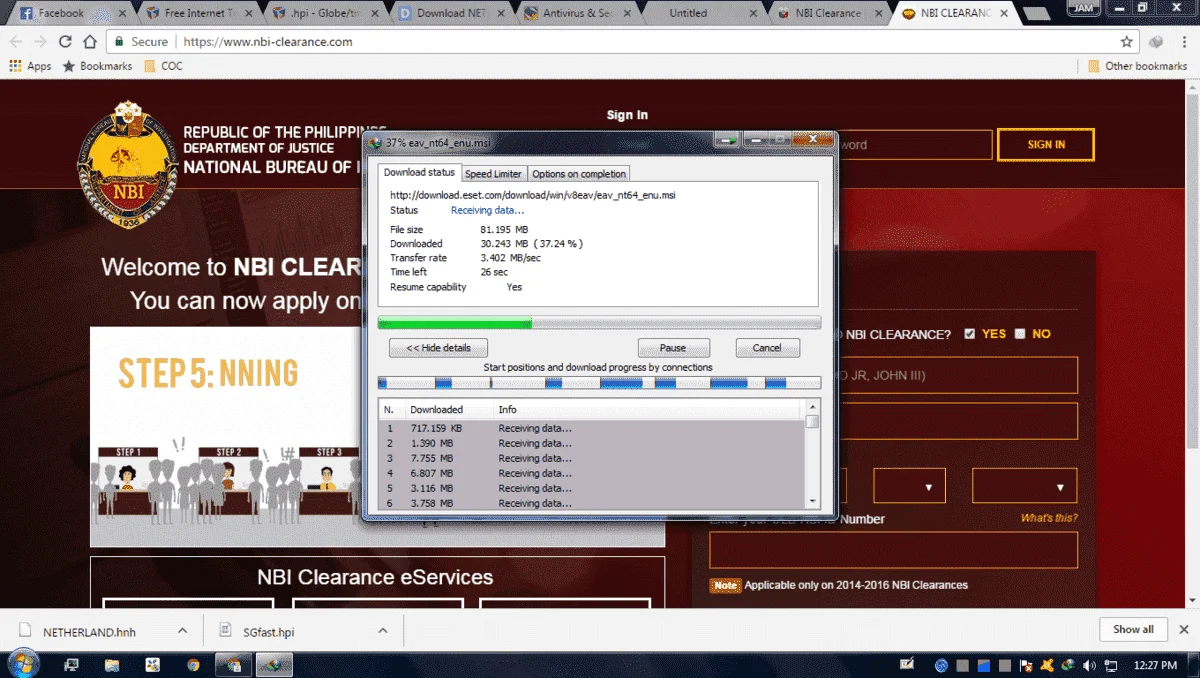1200x678 pixels.
Task: Open the Apps bookmarks shortcut
Action: click(x=30, y=66)
